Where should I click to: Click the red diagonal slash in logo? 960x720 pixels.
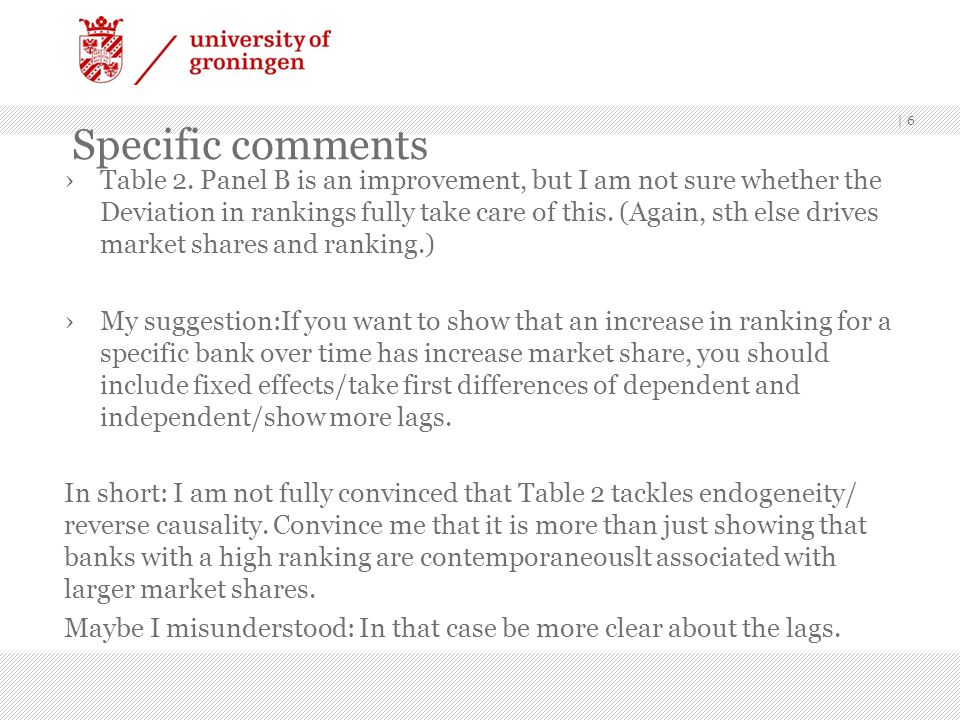pyautogui.click(x=156, y=60)
